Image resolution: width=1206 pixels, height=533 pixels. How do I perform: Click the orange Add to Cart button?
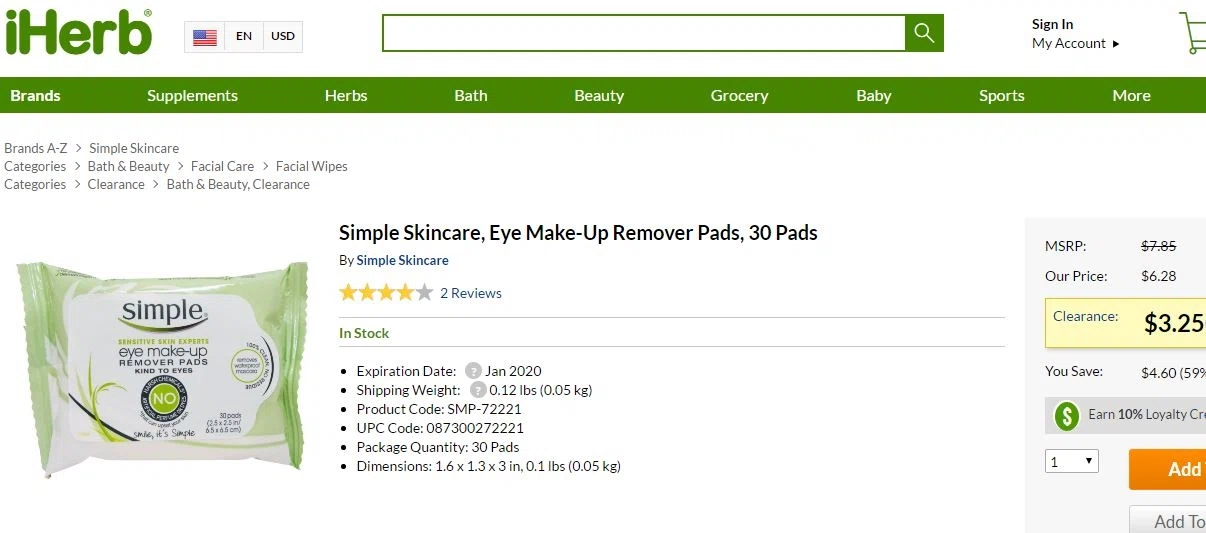coord(1168,469)
